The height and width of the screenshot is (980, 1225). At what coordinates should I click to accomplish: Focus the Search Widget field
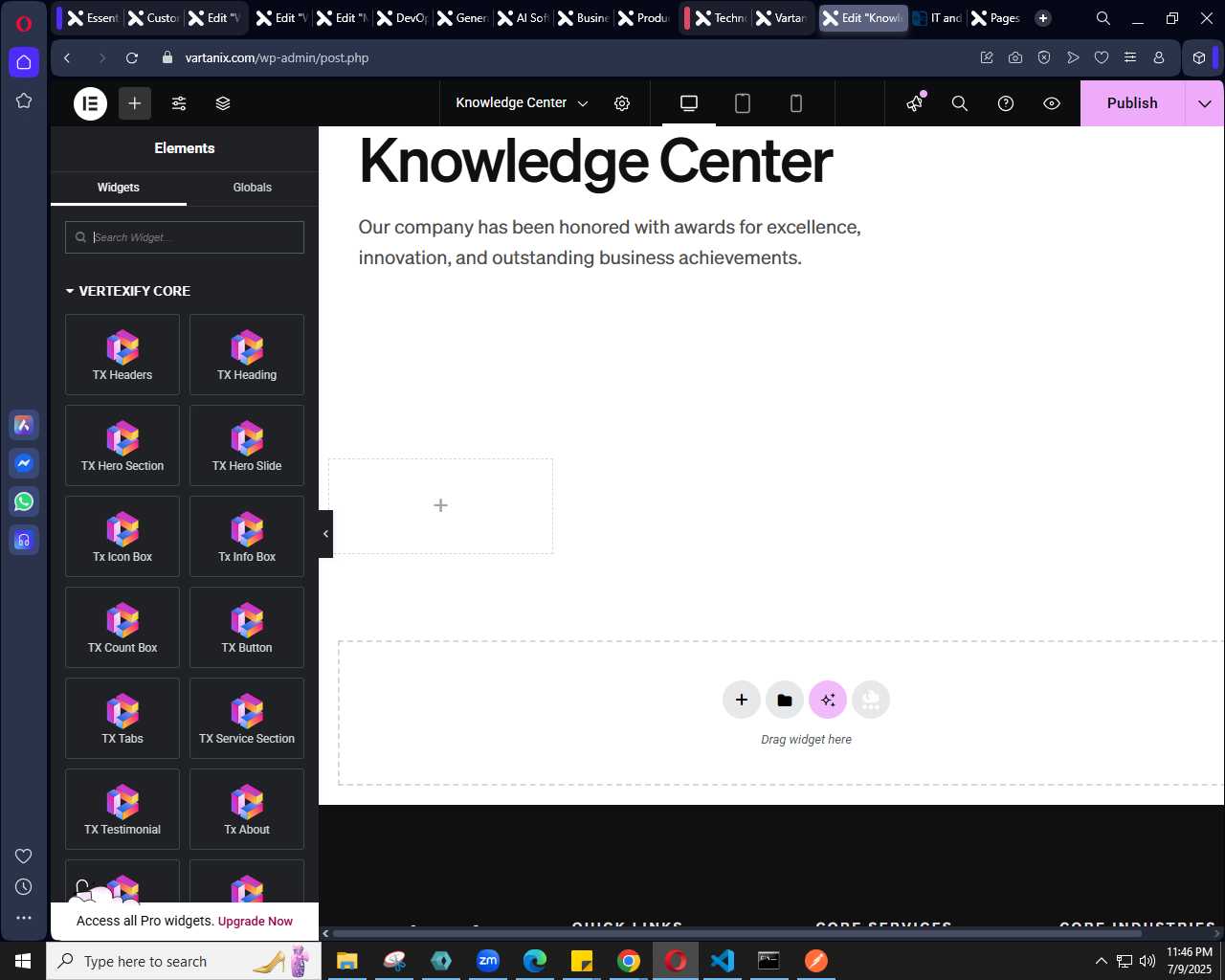tap(185, 237)
